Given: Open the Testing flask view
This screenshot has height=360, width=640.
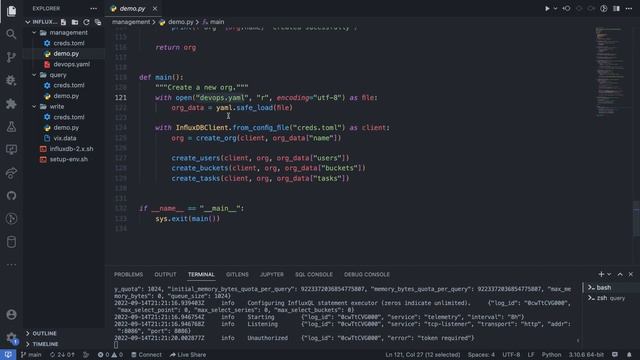Looking at the screenshot, I should point(11,127).
